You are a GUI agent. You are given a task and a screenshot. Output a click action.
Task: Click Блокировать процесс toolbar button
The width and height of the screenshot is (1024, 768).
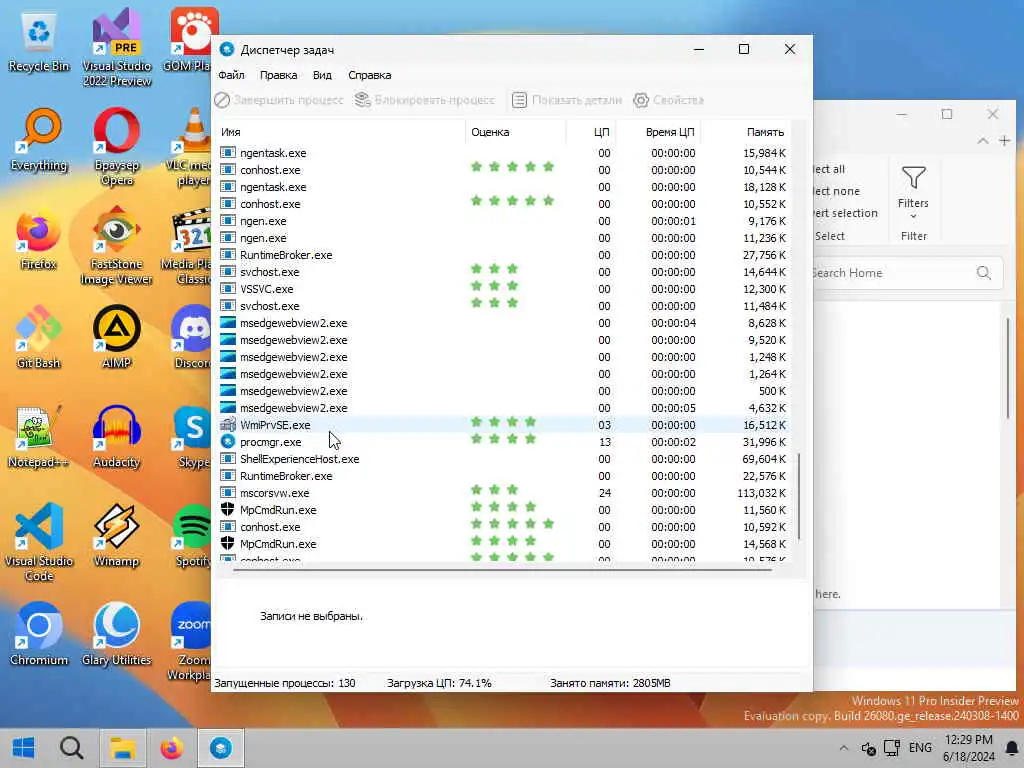(424, 100)
